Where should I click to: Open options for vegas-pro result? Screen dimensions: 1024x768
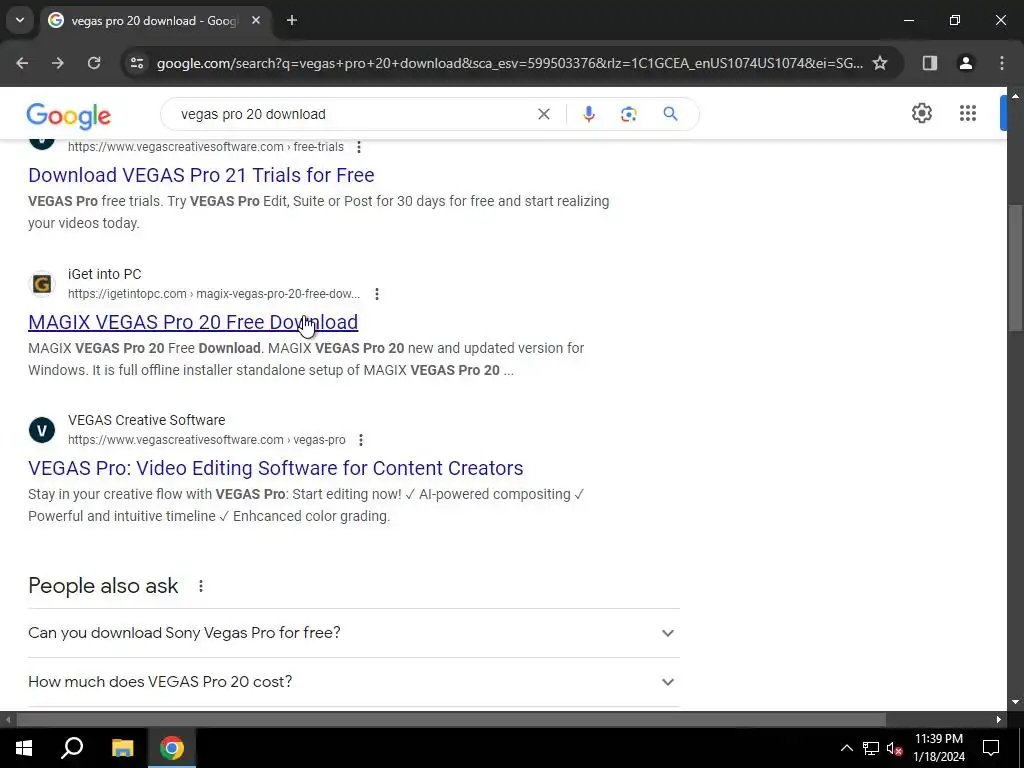360,440
